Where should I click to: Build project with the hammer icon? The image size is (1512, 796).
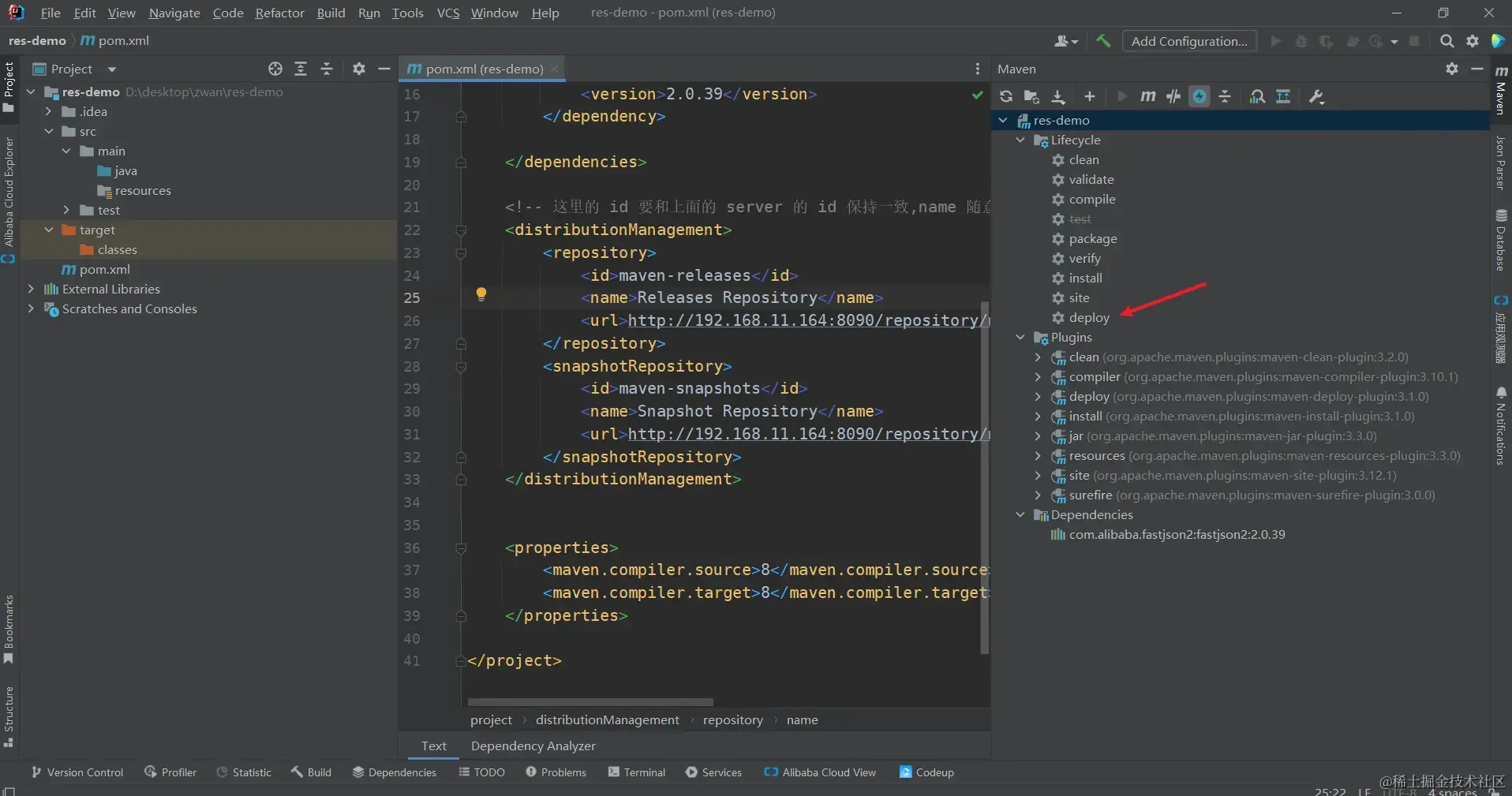(x=1103, y=41)
